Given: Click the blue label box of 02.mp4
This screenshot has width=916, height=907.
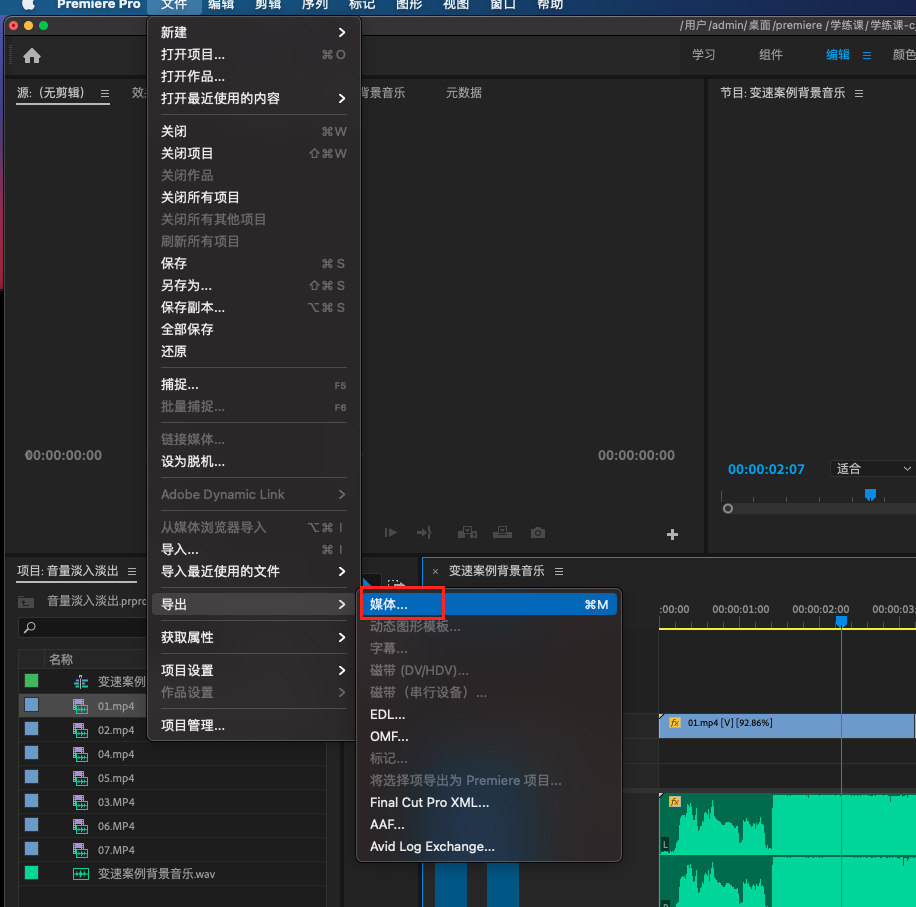Looking at the screenshot, I should (x=31, y=729).
